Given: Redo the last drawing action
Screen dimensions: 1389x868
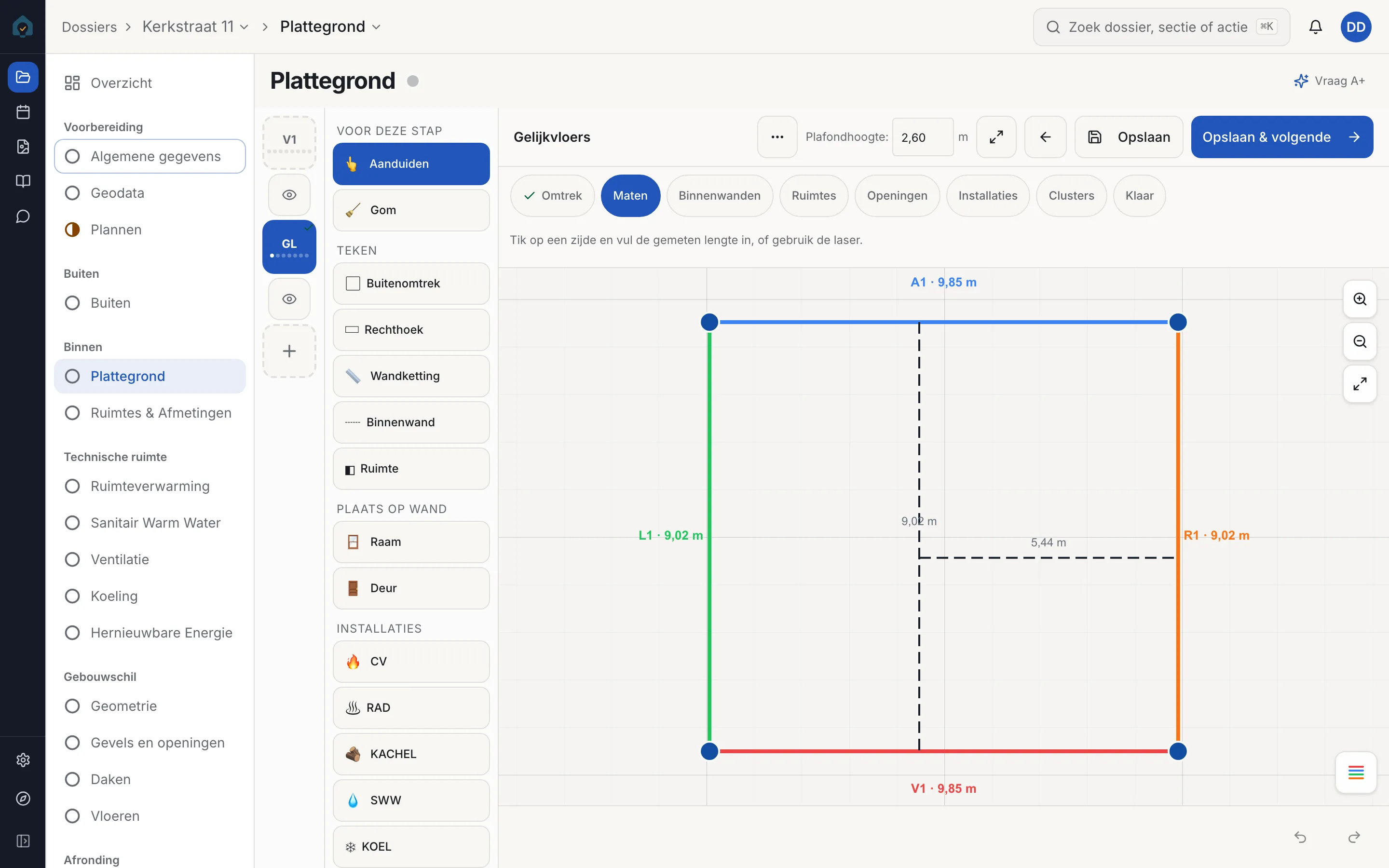Looking at the screenshot, I should [x=1354, y=838].
